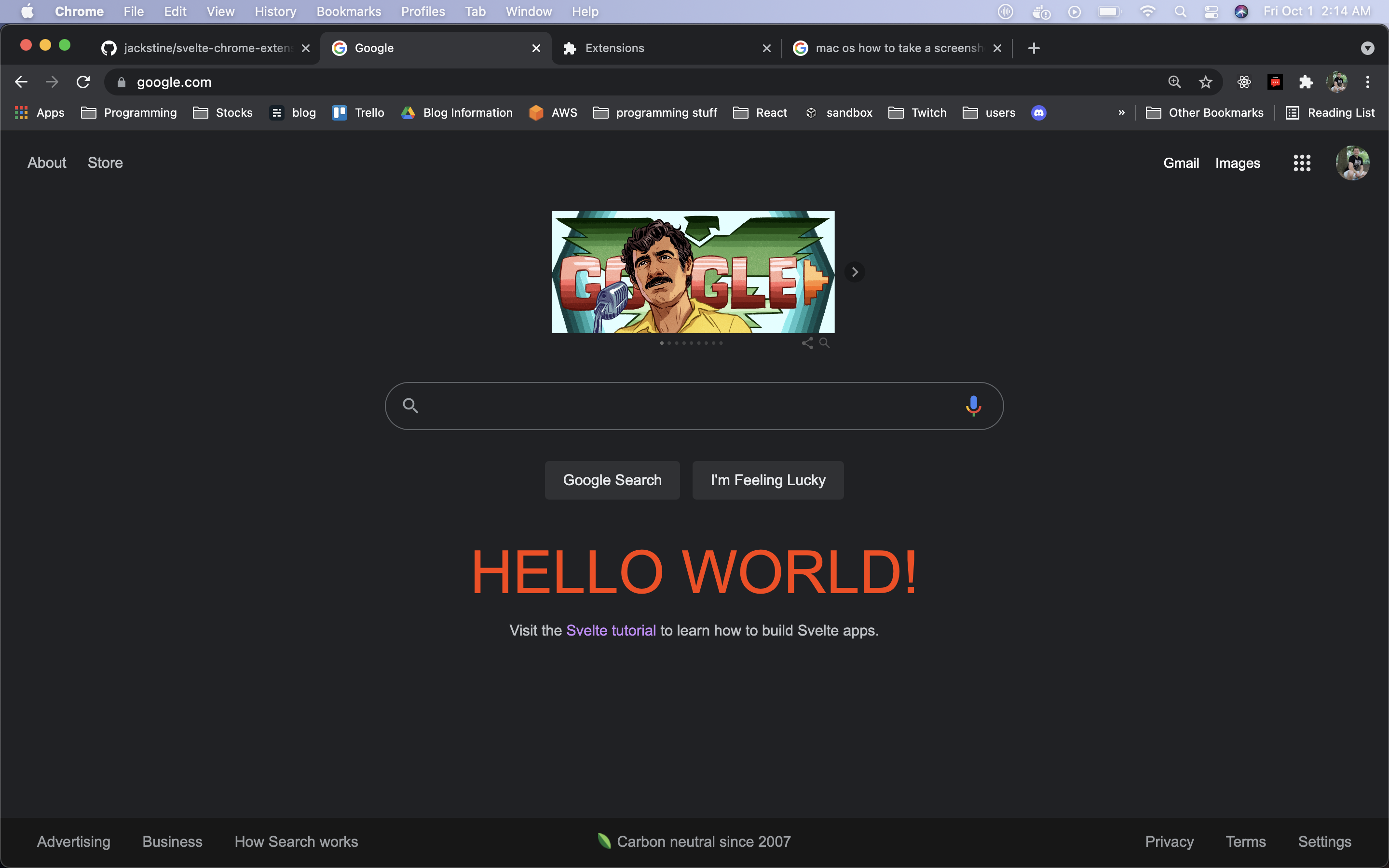The height and width of the screenshot is (868, 1389).
Task: Reload the page with the refresh icon
Action: tap(83, 82)
